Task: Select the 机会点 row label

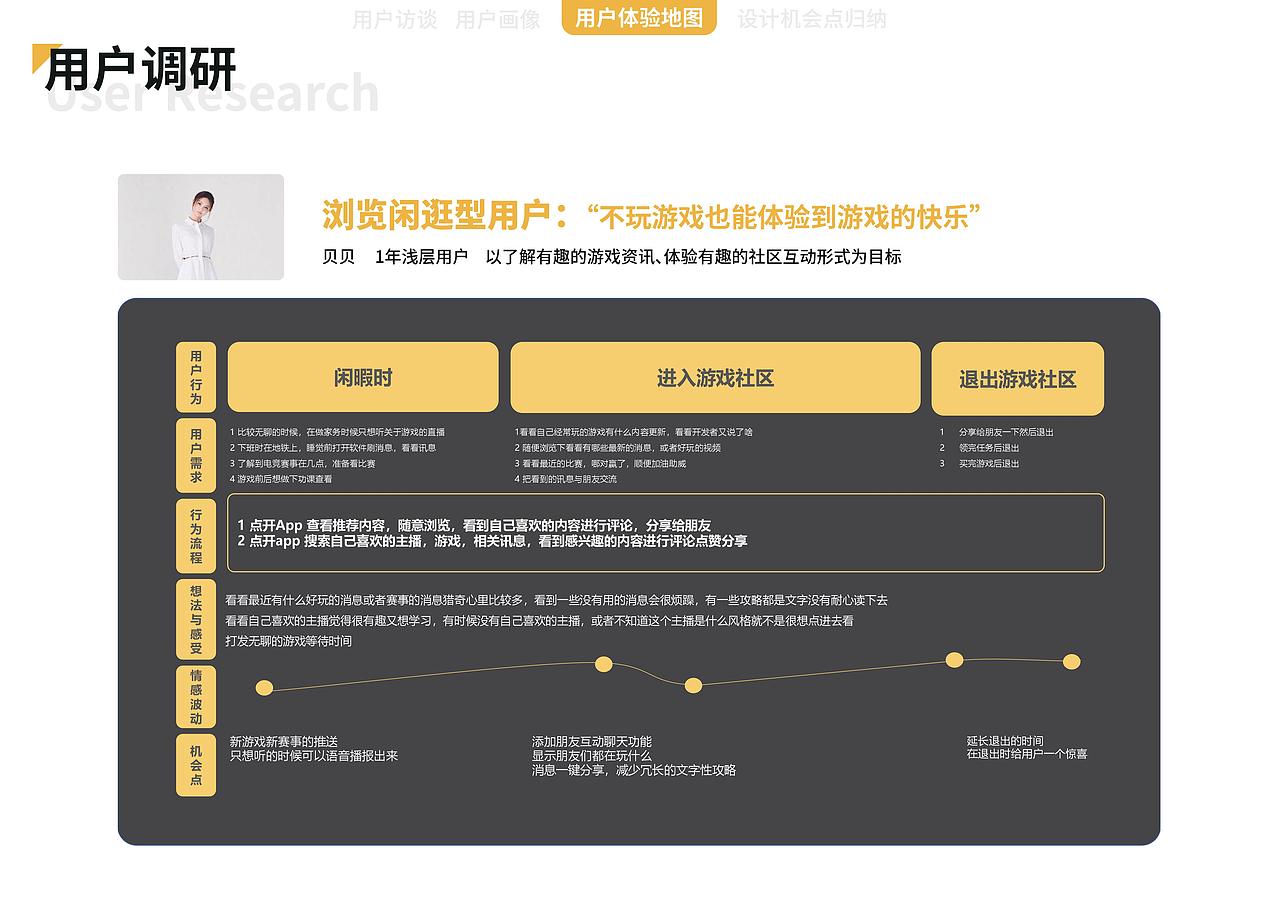Action: 196,765
